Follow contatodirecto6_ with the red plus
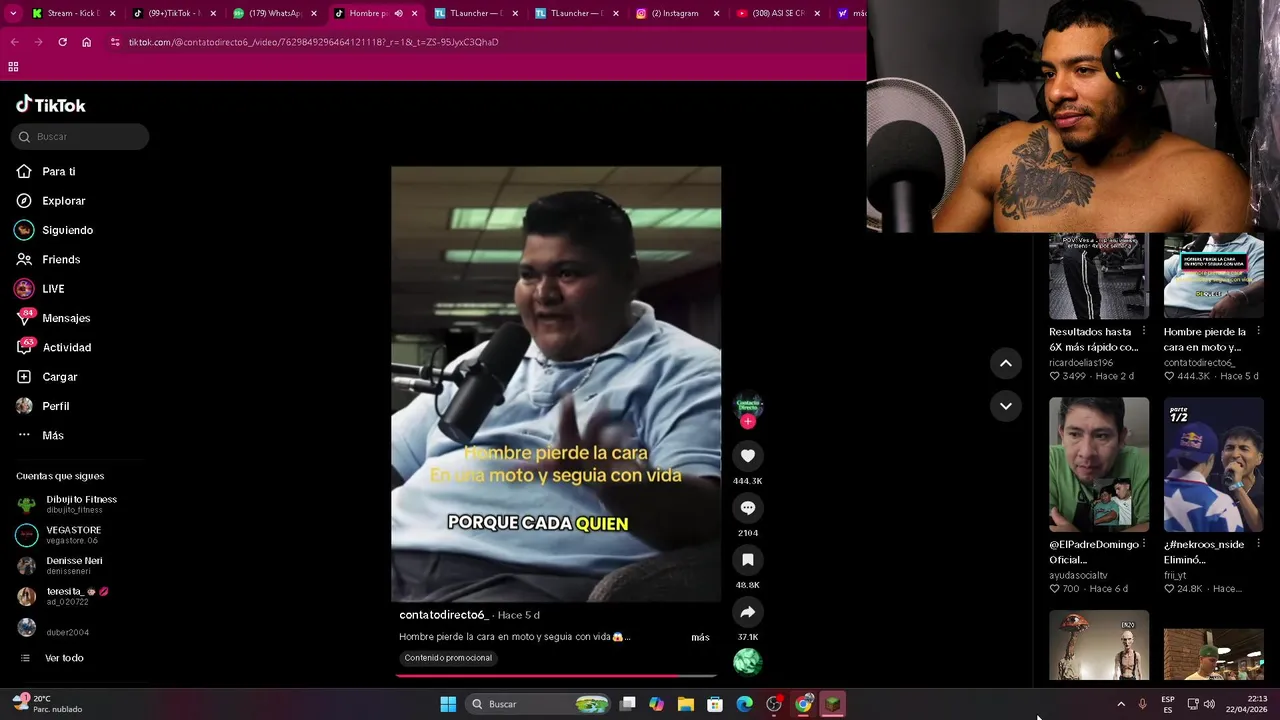The width and height of the screenshot is (1280, 720). click(x=748, y=421)
